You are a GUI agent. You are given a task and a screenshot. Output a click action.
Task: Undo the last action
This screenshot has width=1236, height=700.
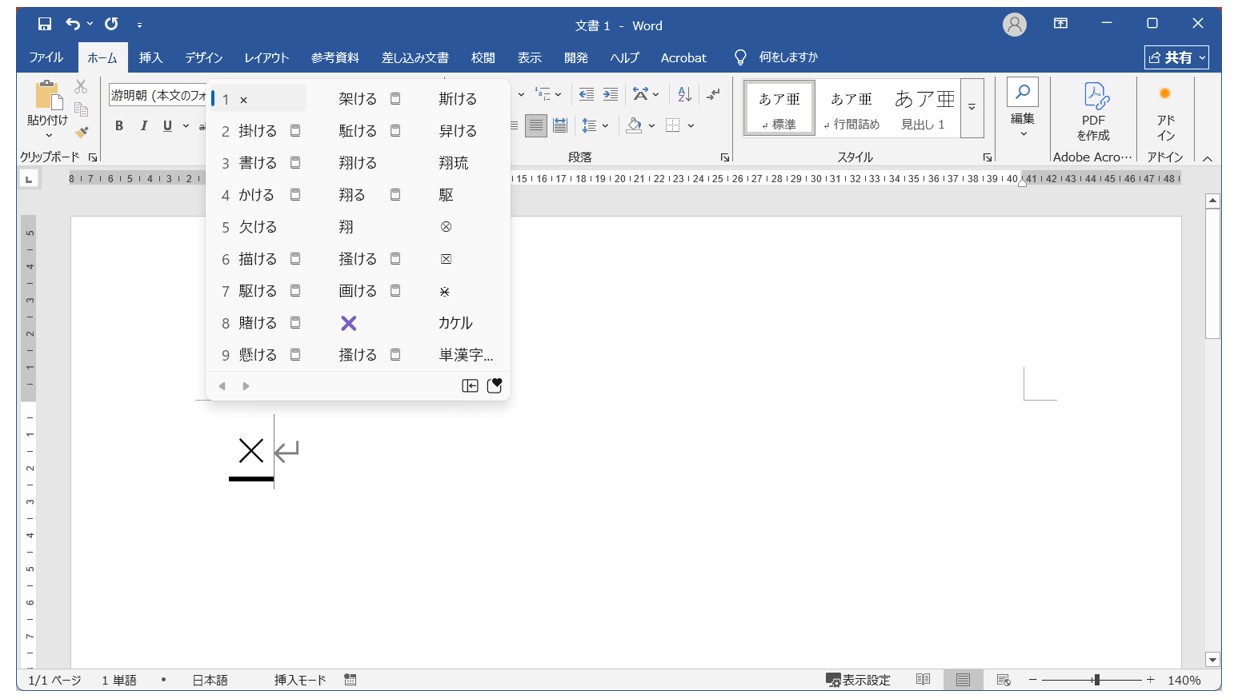(x=73, y=24)
